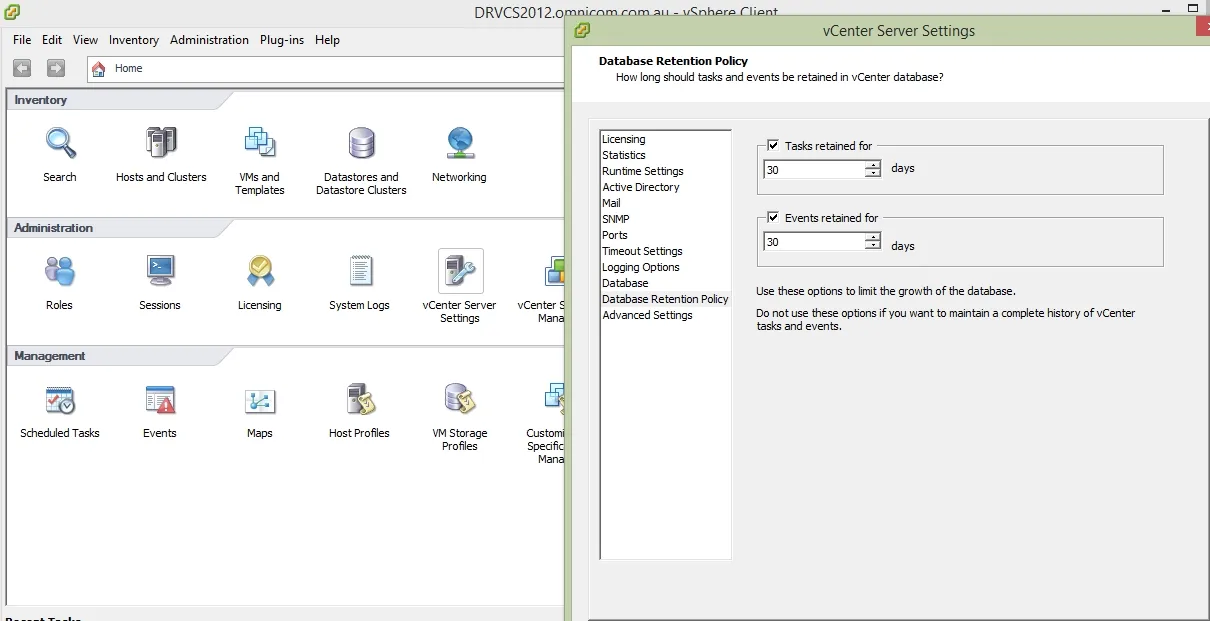Image resolution: width=1210 pixels, height=621 pixels.
Task: Click the Administration section header
Action: coord(54,228)
